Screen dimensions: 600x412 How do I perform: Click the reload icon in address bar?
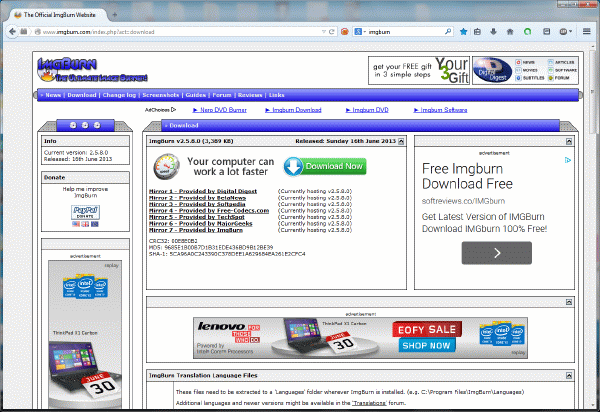click(x=331, y=32)
